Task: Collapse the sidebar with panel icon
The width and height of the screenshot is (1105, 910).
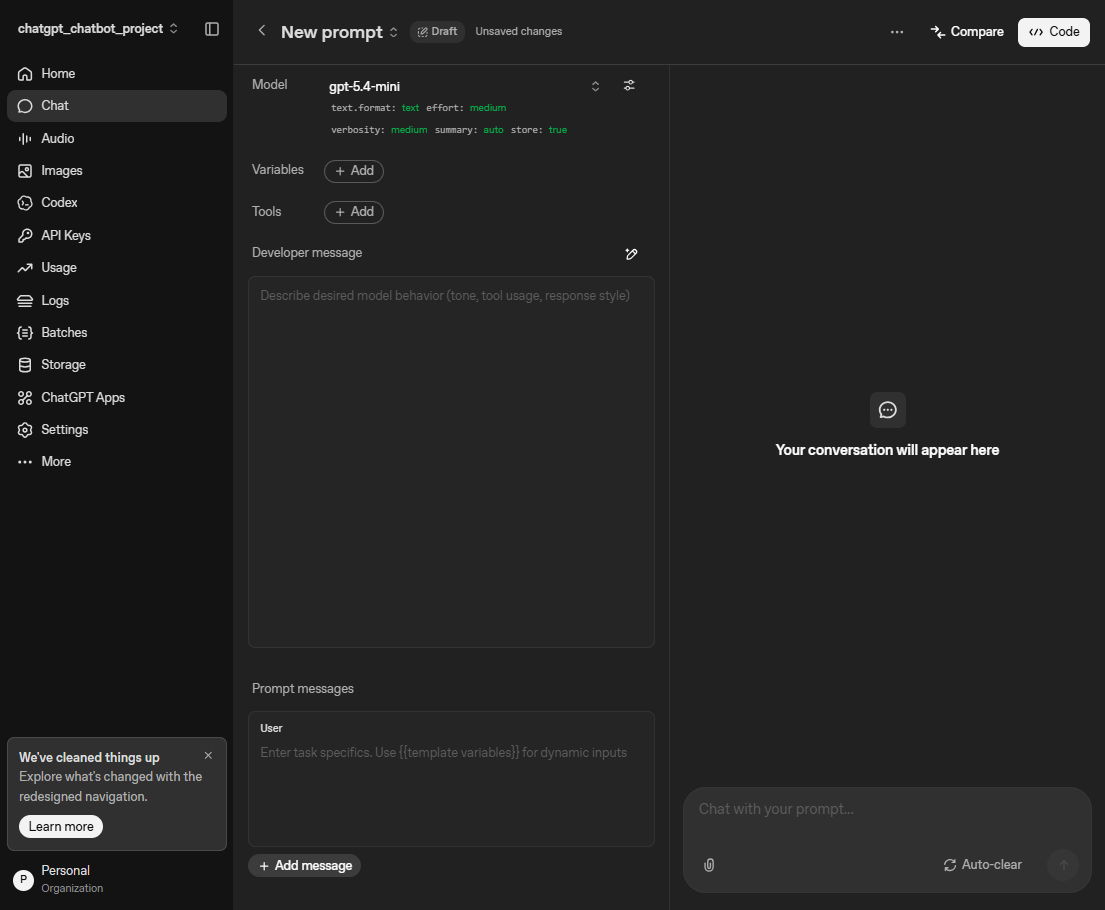Action: click(212, 29)
